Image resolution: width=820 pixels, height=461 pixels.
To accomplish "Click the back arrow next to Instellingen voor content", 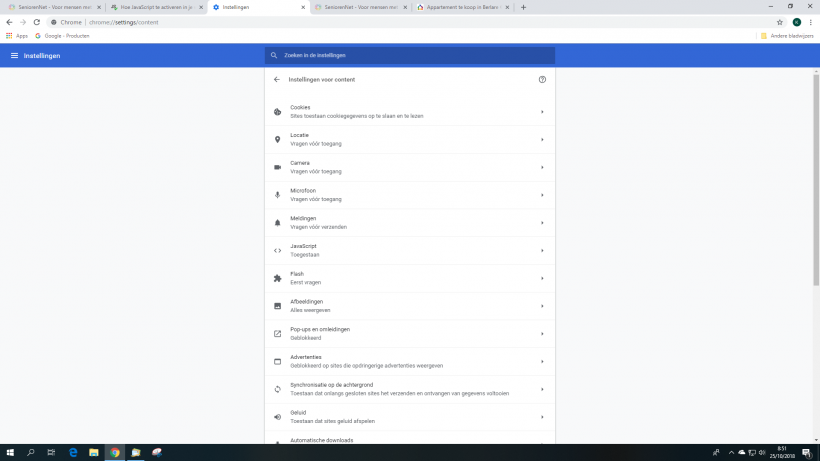I will click(277, 79).
